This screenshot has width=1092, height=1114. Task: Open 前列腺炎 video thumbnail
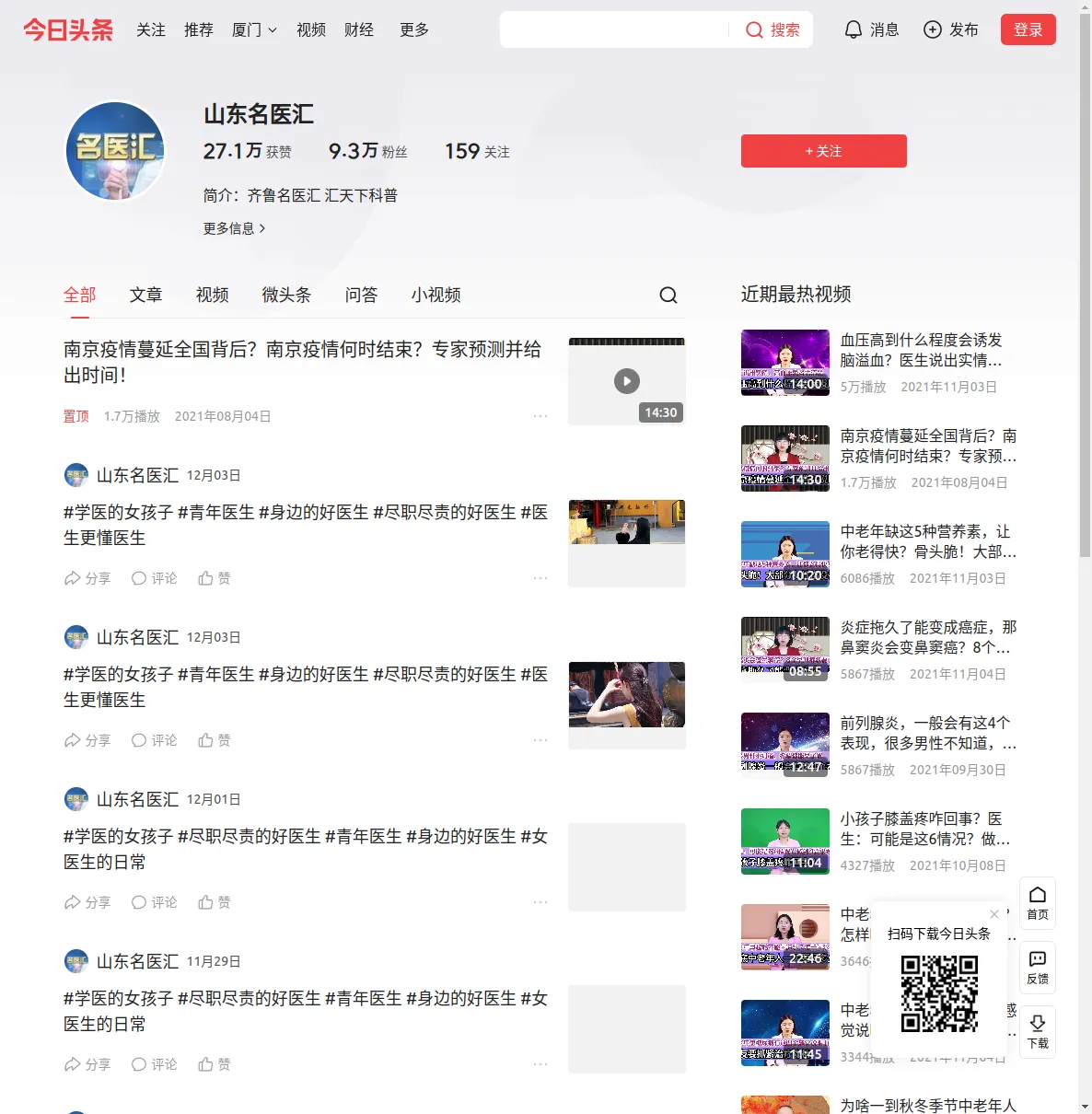pyautogui.click(x=785, y=746)
